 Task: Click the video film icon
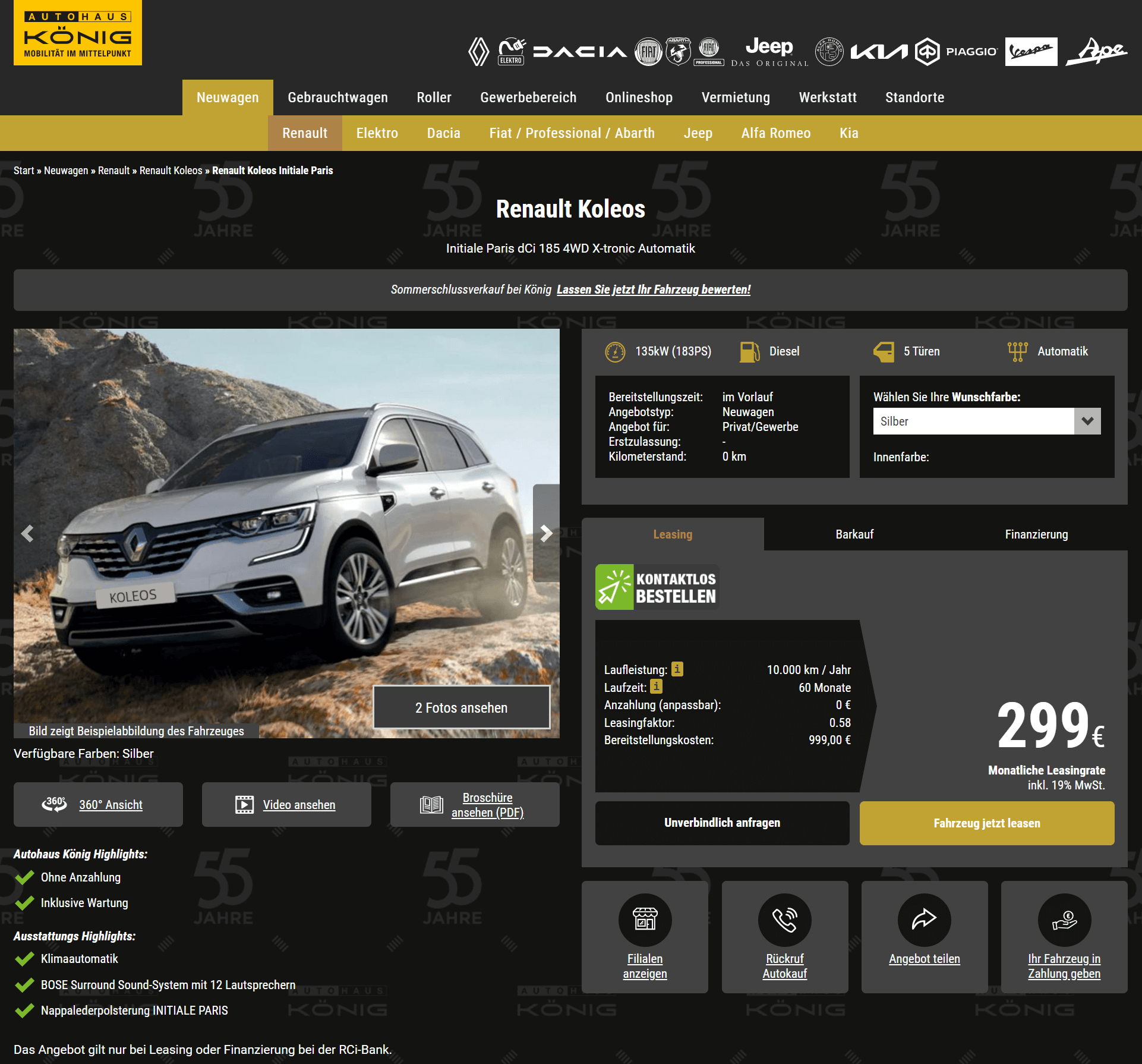pos(244,805)
